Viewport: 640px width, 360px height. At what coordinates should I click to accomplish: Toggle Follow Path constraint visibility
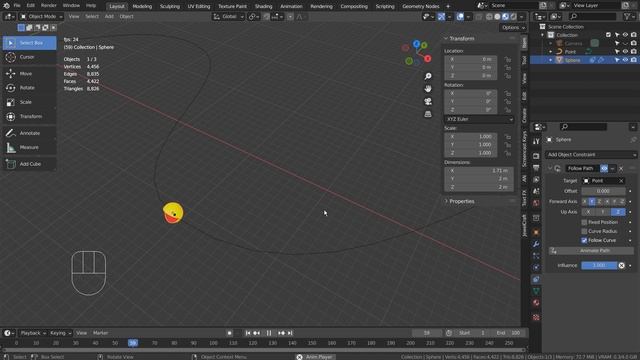604,169
